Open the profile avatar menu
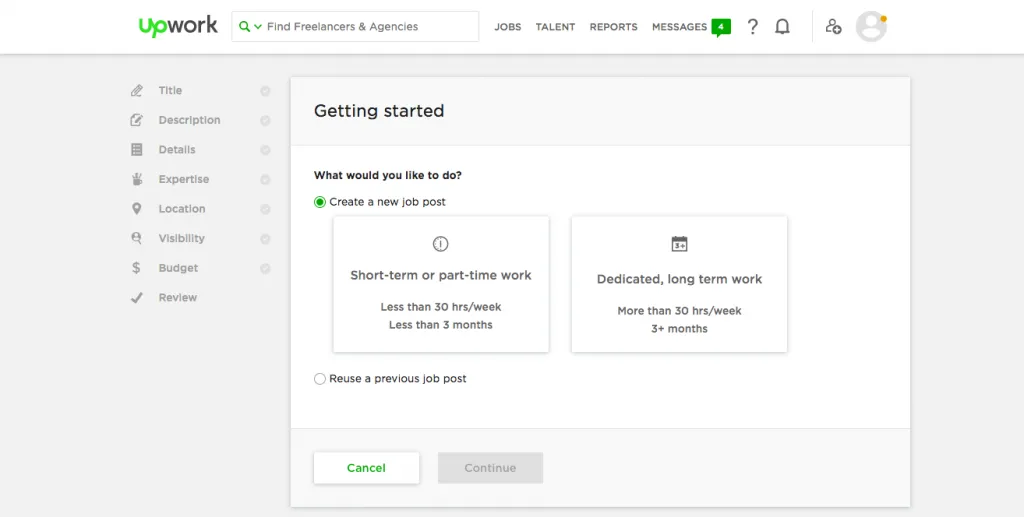This screenshot has height=517, width=1024. coord(871,26)
